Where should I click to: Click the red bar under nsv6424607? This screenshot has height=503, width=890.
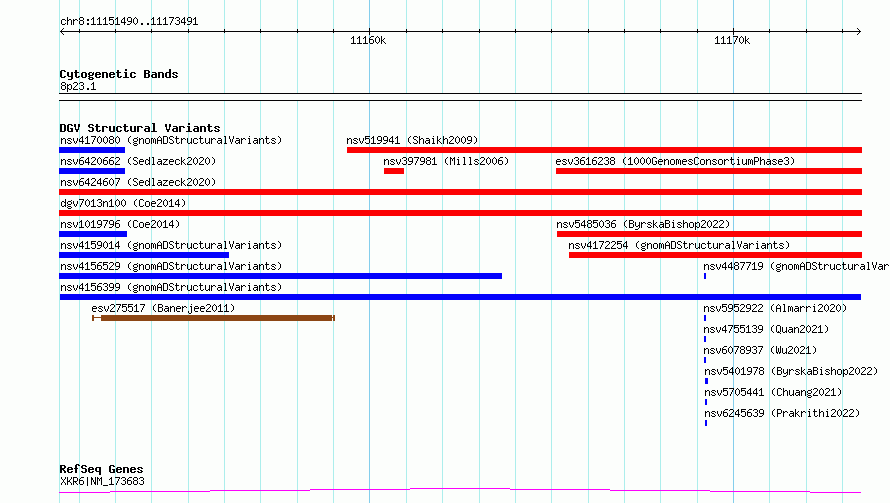(460, 192)
